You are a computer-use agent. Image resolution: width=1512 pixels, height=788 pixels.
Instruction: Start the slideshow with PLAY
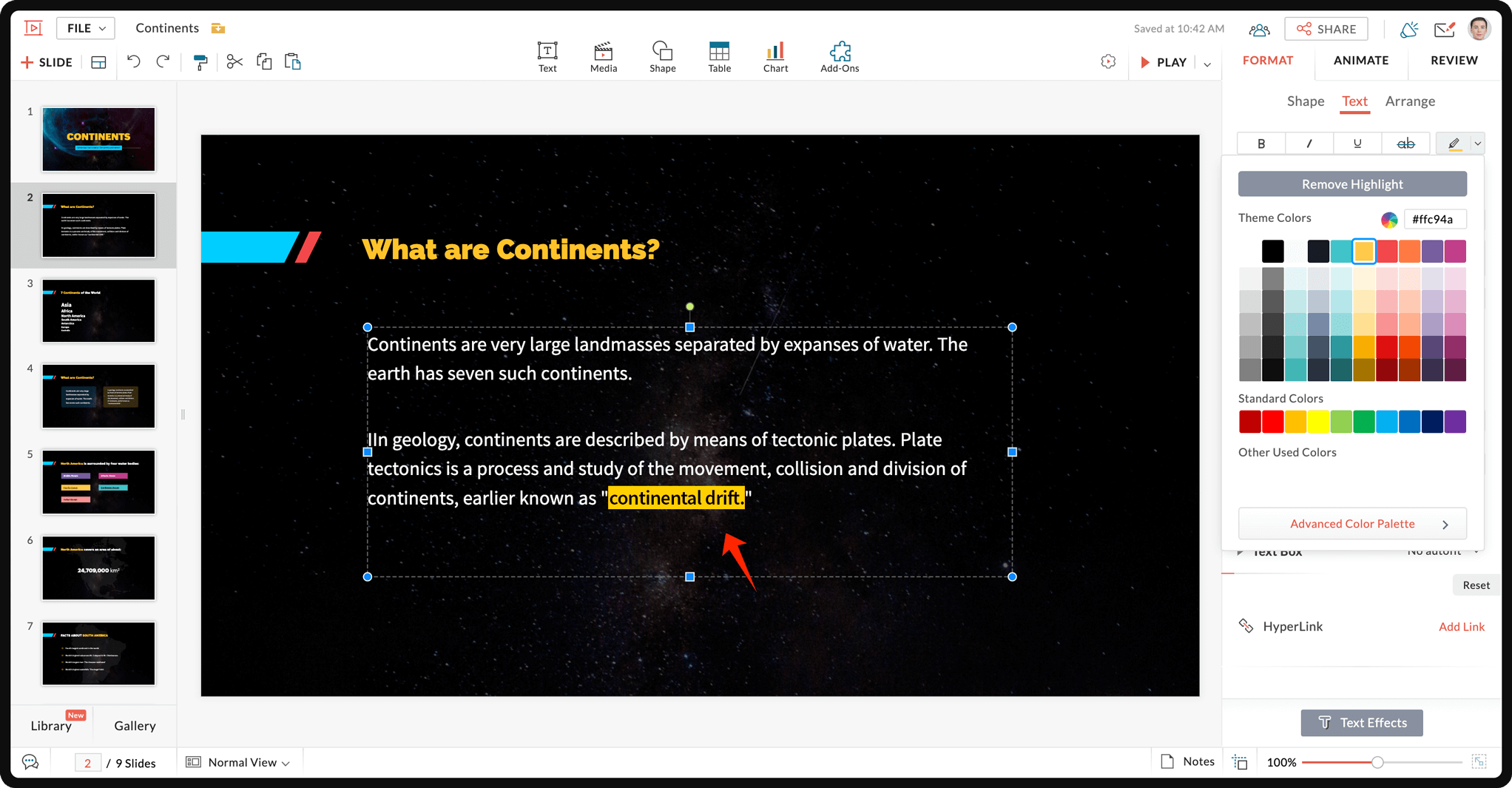pyautogui.click(x=1164, y=62)
